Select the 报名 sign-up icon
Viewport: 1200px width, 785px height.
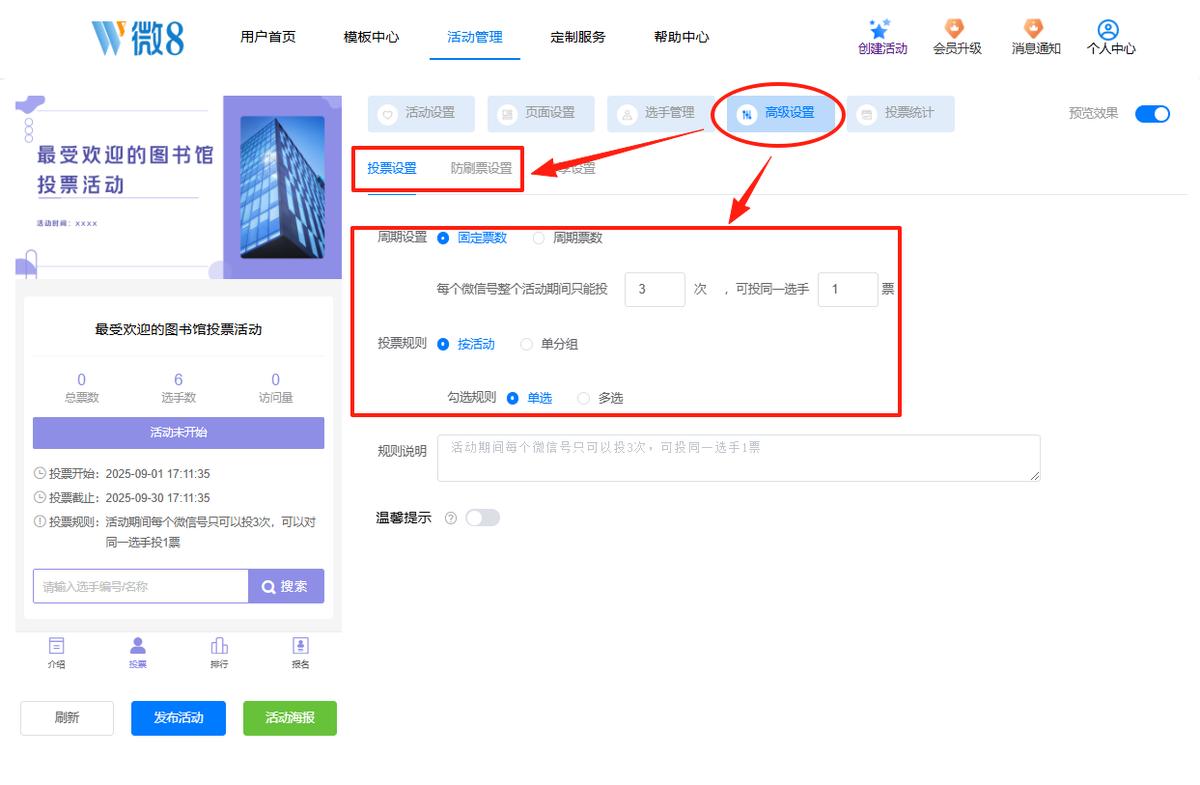[300, 645]
